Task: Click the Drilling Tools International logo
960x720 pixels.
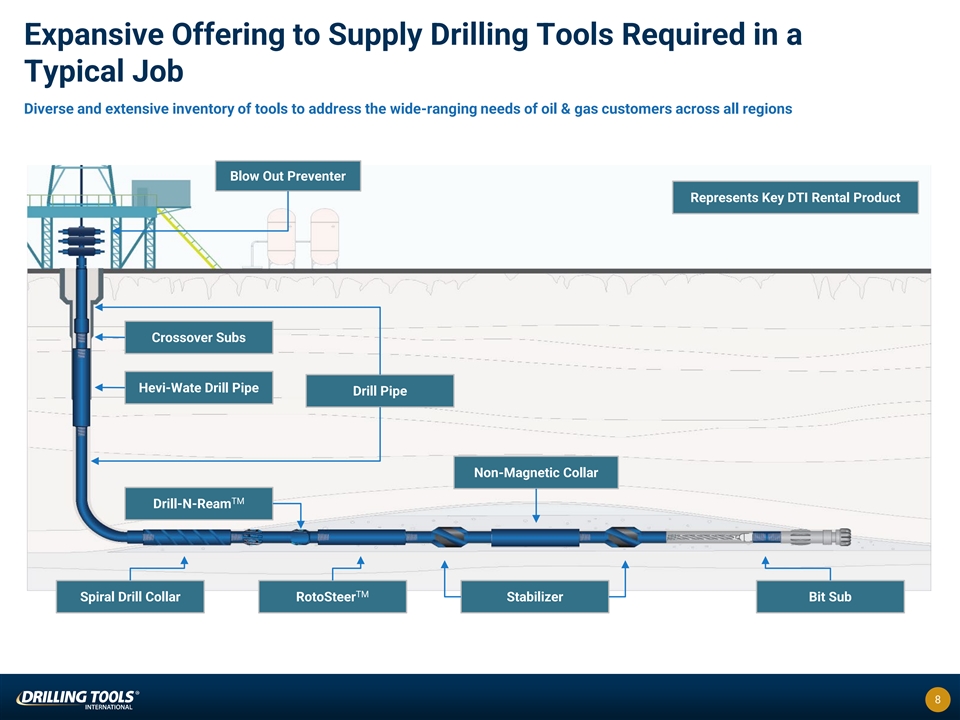Action: click(76, 698)
